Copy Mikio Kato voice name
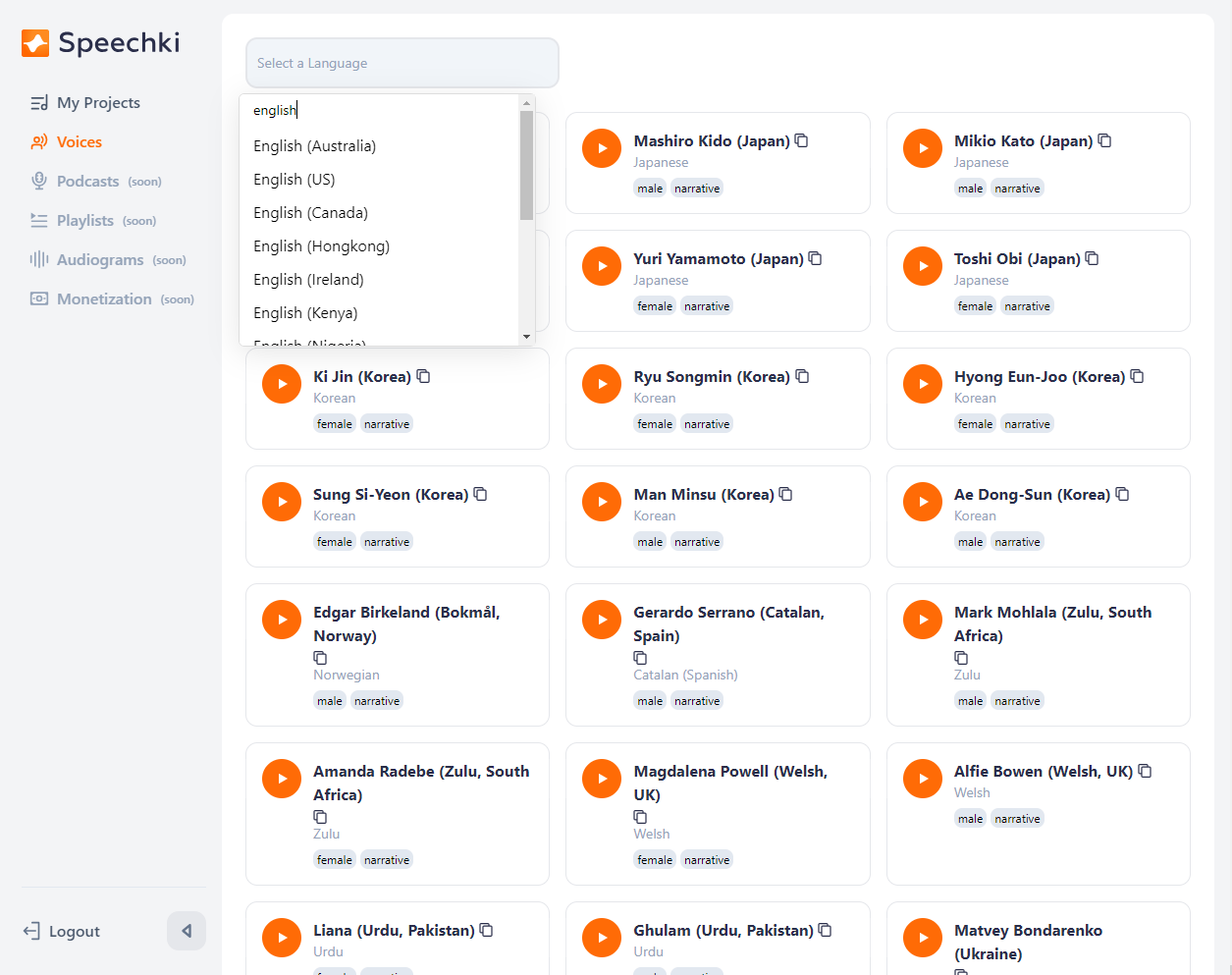Screen dimensions: 1232x975 [1105, 140]
